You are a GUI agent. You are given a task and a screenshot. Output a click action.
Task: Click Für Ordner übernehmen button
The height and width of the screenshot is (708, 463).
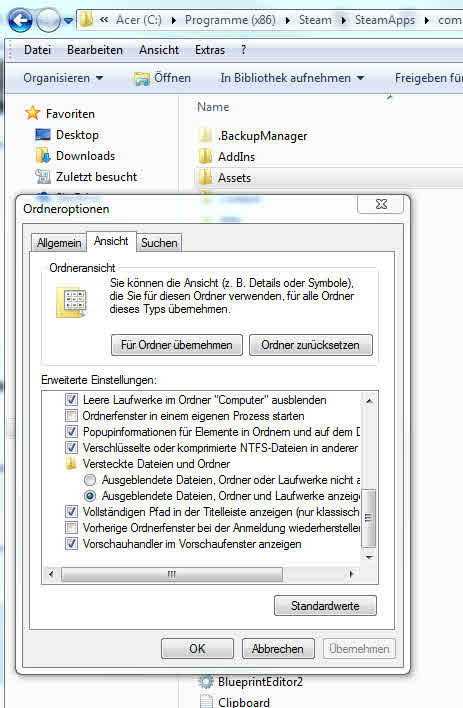(x=177, y=345)
